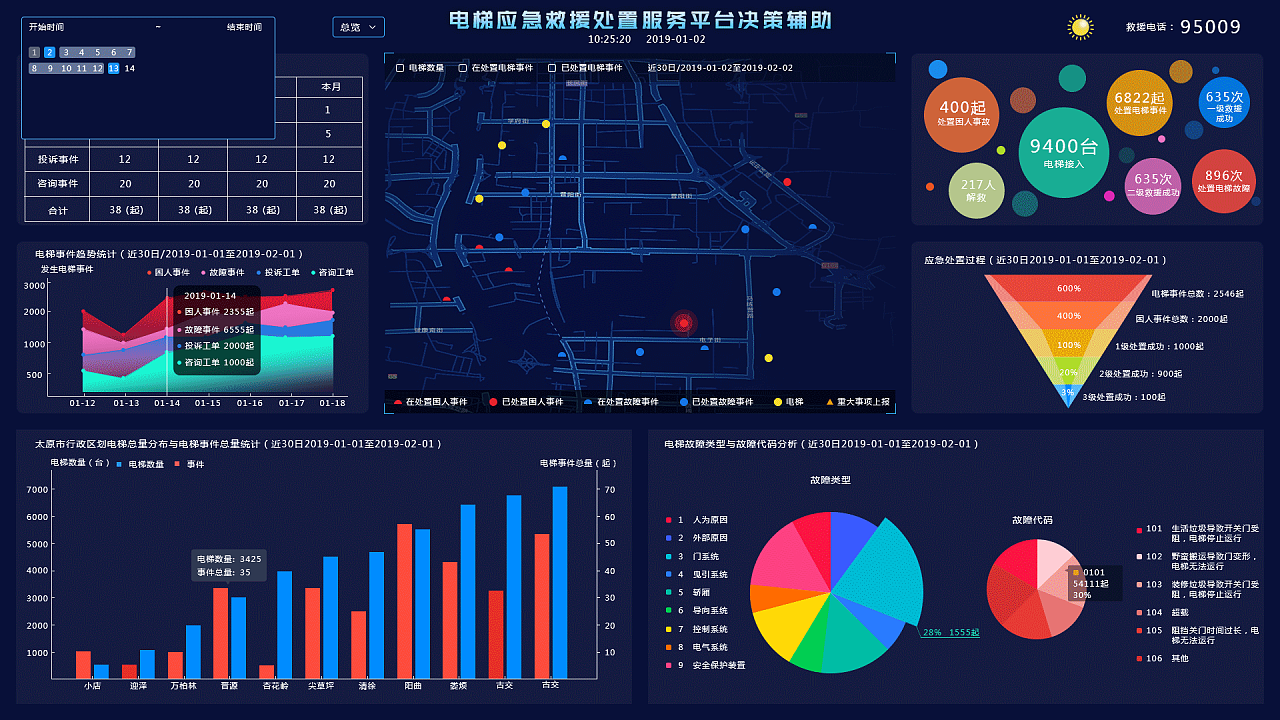
Task: Click the 896次 red fault bubble
Action: [1223, 181]
